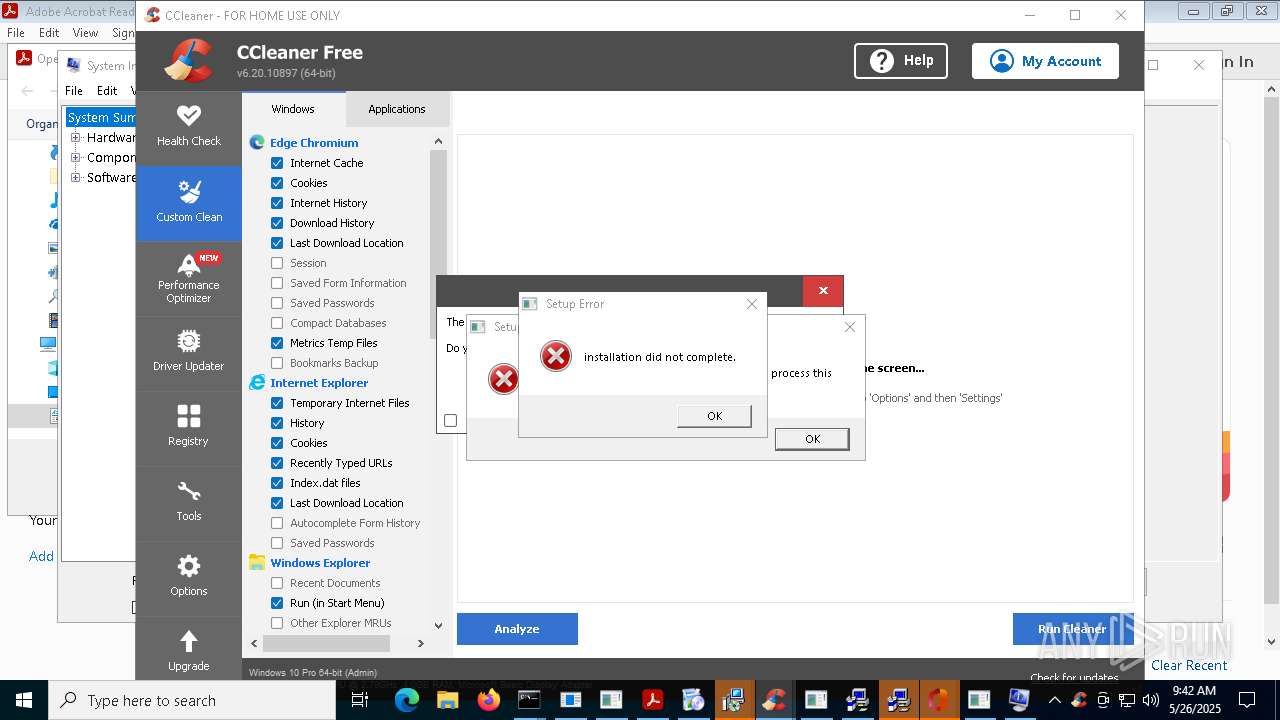Open the Options gear section
Image resolution: width=1280 pixels, height=720 pixels.
[189, 578]
